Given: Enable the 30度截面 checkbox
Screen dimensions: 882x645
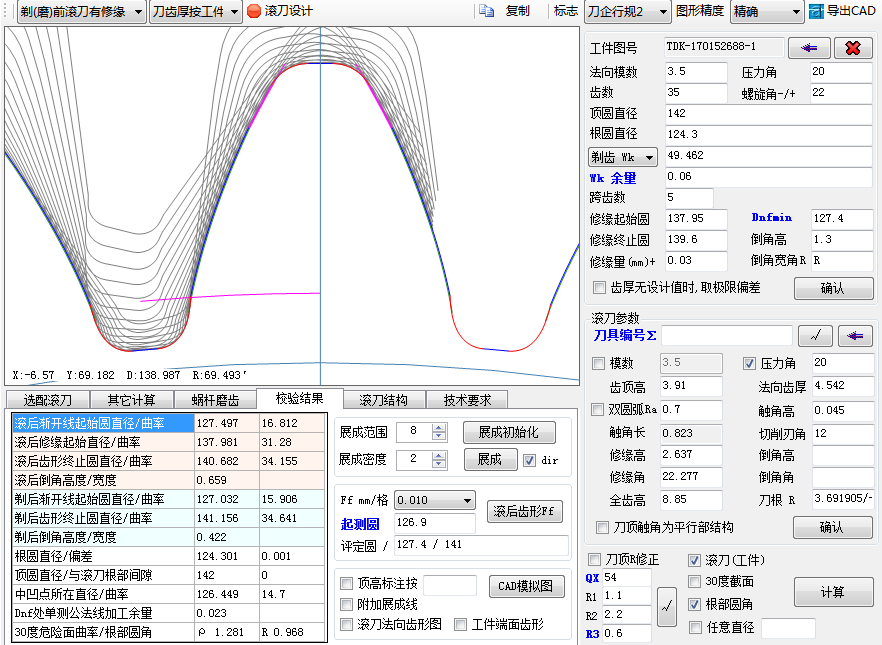Looking at the screenshot, I should point(695,581).
